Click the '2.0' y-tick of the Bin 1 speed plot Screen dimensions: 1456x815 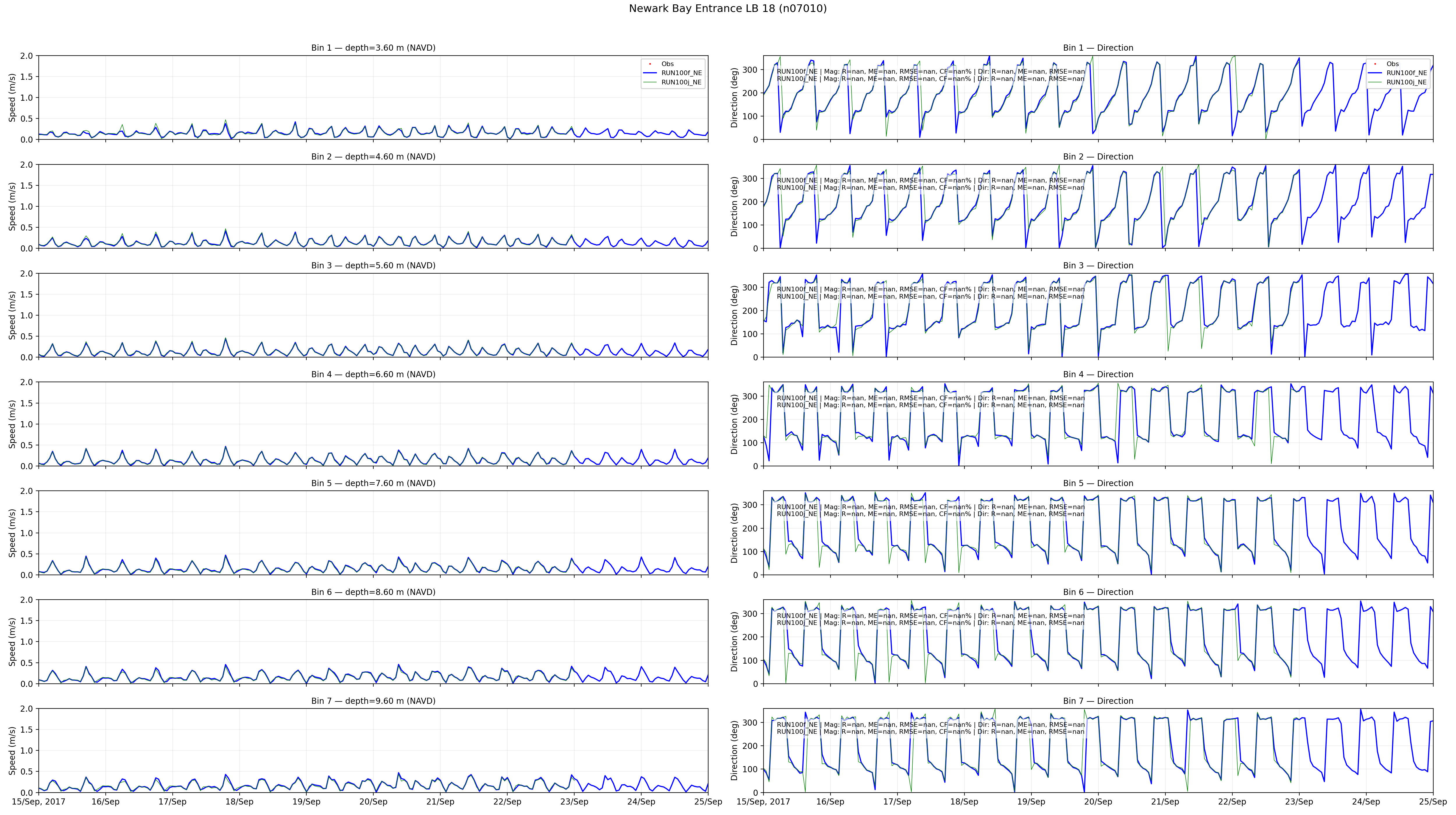pos(26,56)
